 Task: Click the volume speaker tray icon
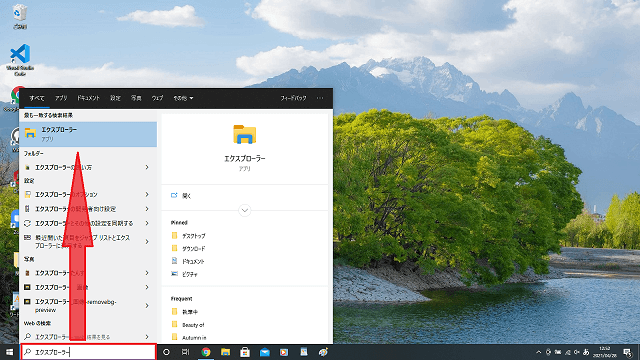[577, 352]
